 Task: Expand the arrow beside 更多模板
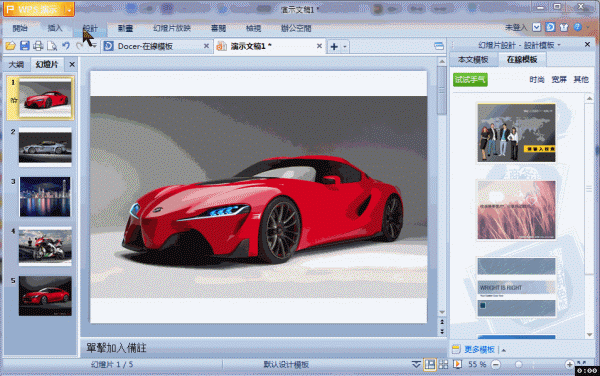click(504, 350)
